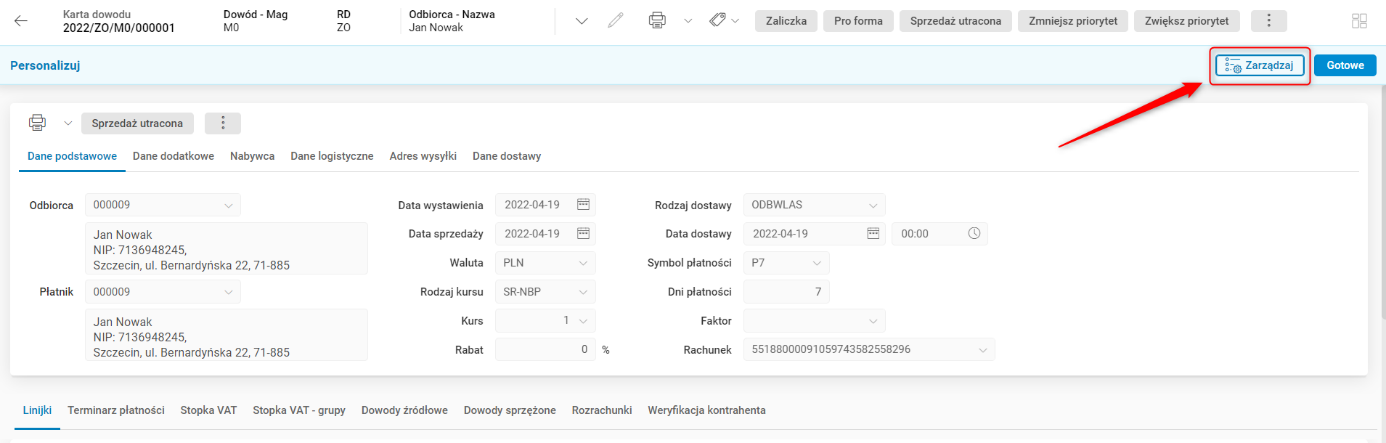This screenshot has height=443, width=1386.
Task: Click the tag label icon
Action: click(x=717, y=21)
